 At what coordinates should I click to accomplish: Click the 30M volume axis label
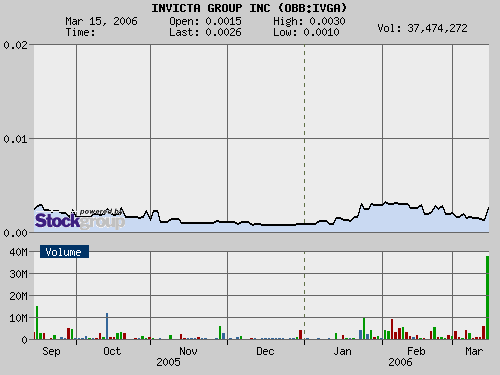tap(18, 274)
